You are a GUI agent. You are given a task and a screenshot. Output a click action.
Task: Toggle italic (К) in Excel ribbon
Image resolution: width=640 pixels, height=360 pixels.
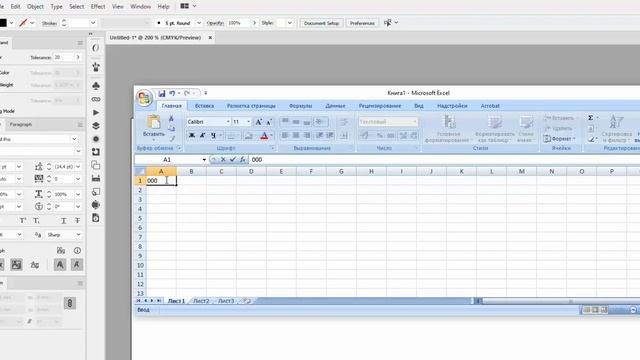(202, 136)
